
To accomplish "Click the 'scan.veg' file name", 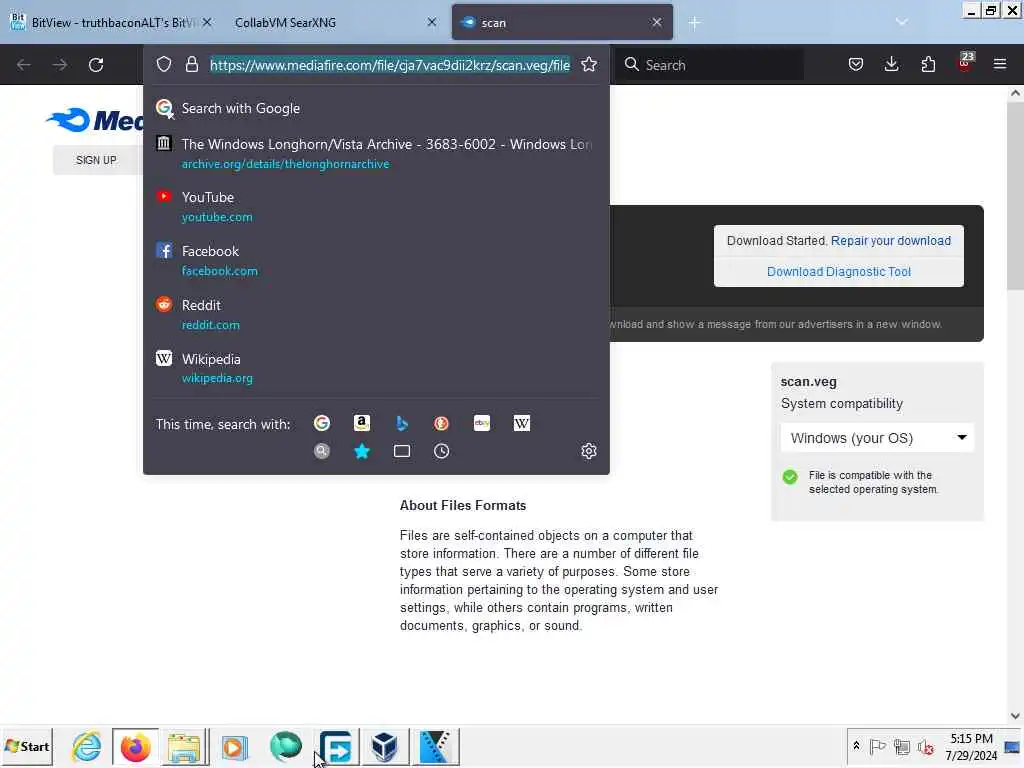I will (x=808, y=382).
